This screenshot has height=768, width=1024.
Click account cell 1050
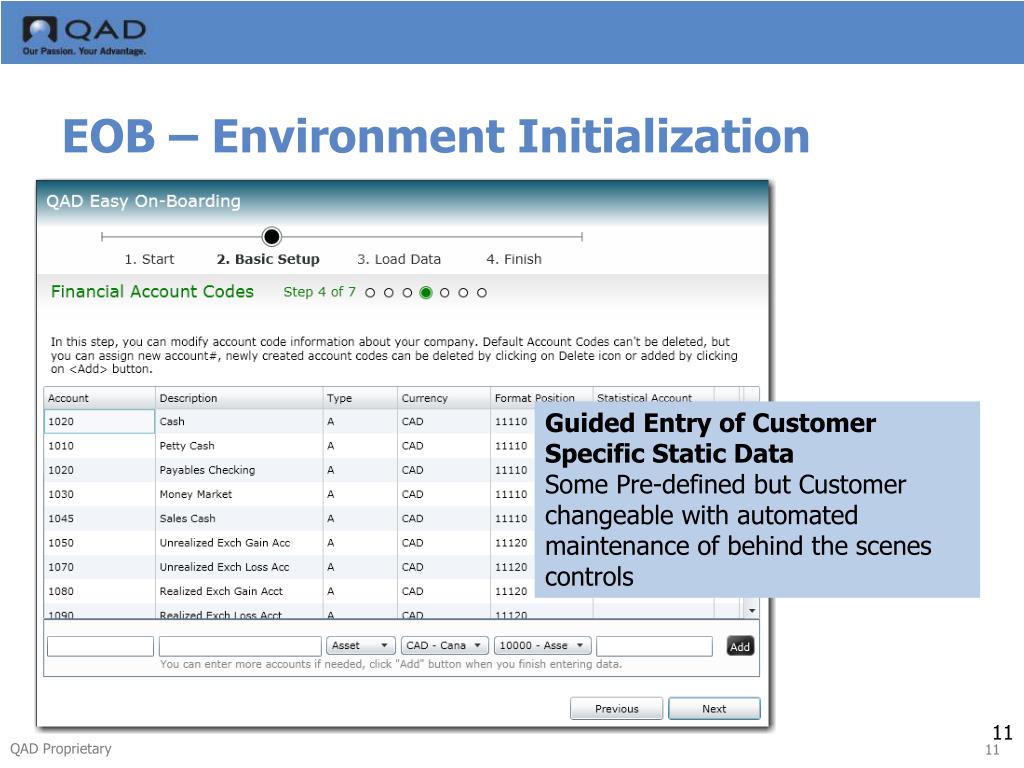tap(99, 543)
